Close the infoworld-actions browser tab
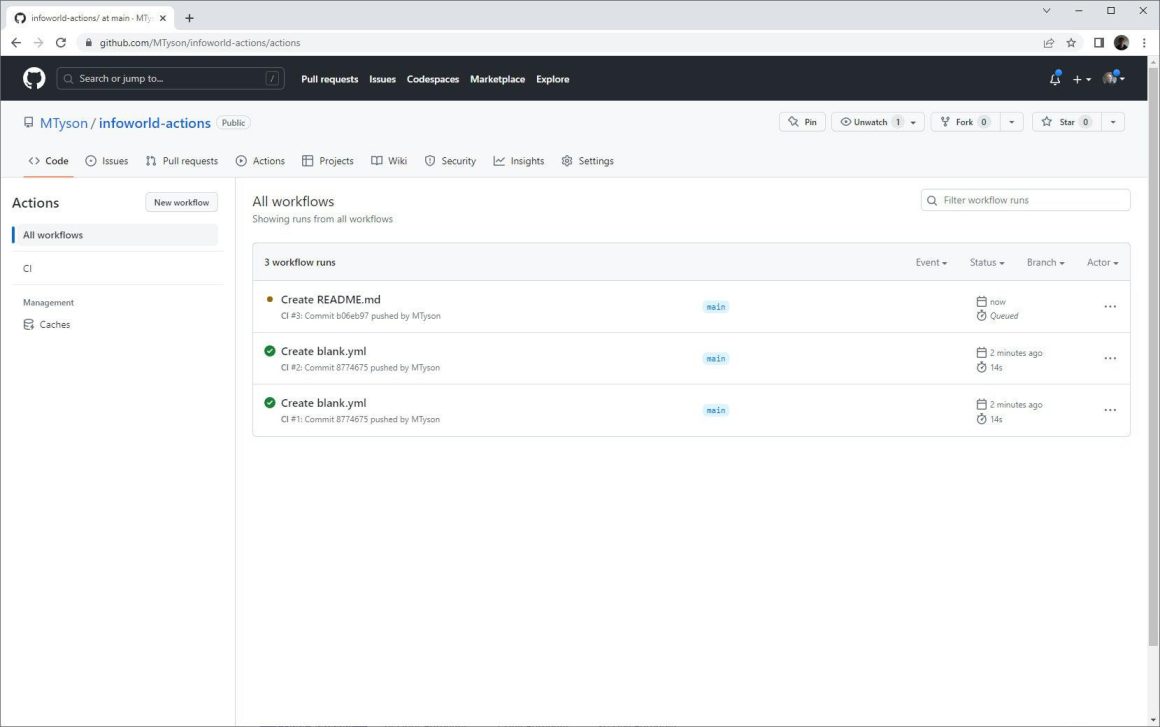Viewport: 1160px width, 727px height. [163, 18]
